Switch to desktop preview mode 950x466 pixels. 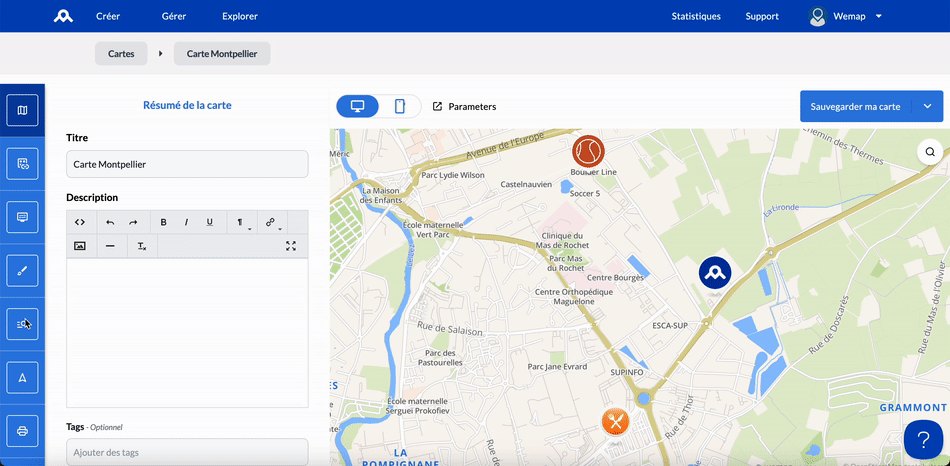357,107
